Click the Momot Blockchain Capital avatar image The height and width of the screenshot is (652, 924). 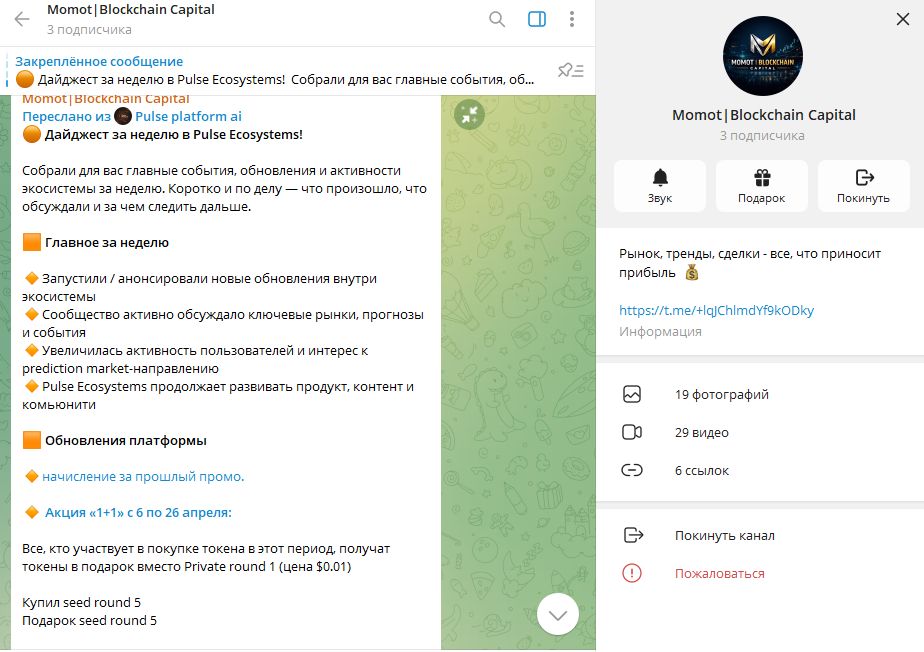763,56
